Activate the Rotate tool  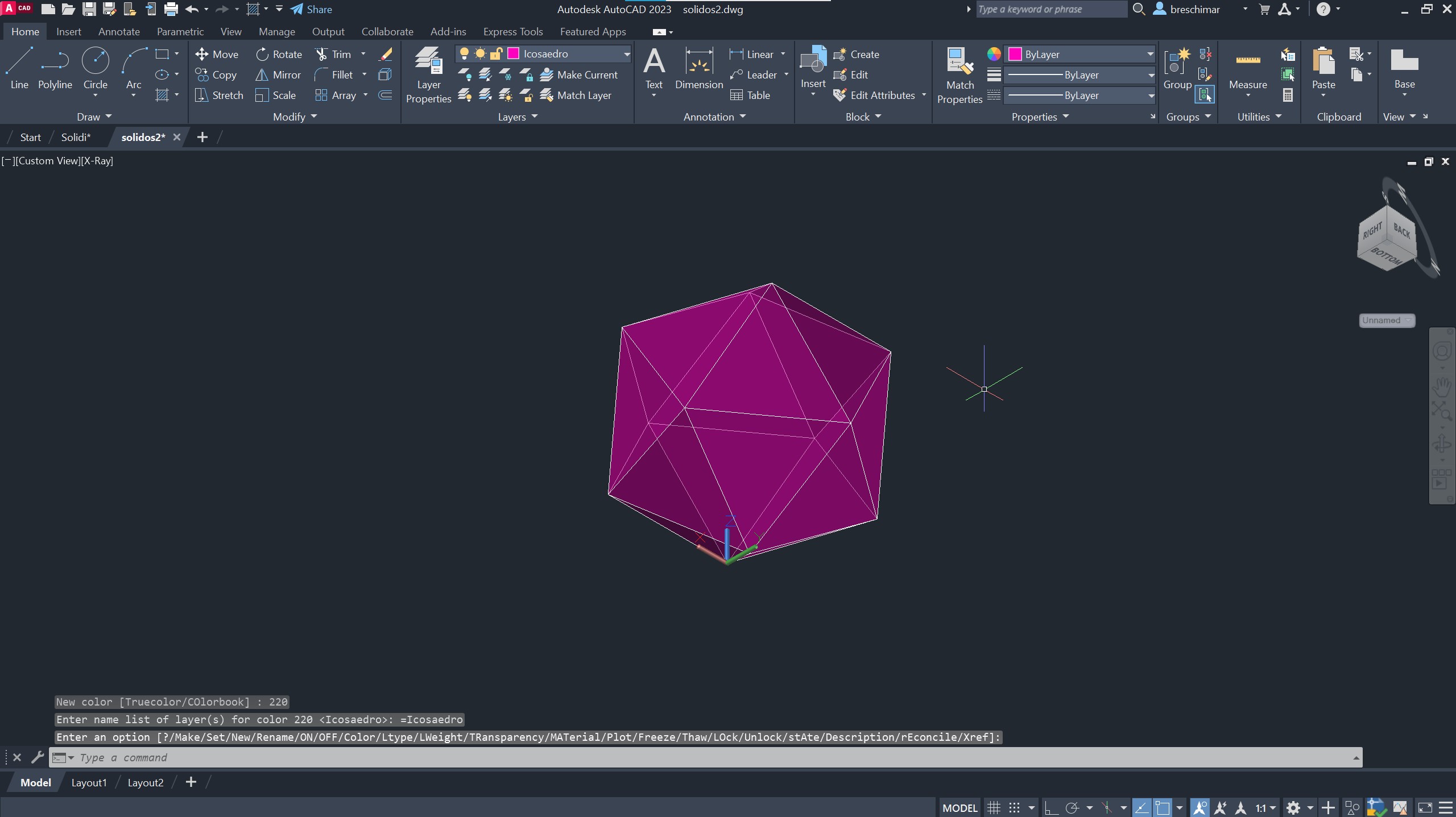279,54
